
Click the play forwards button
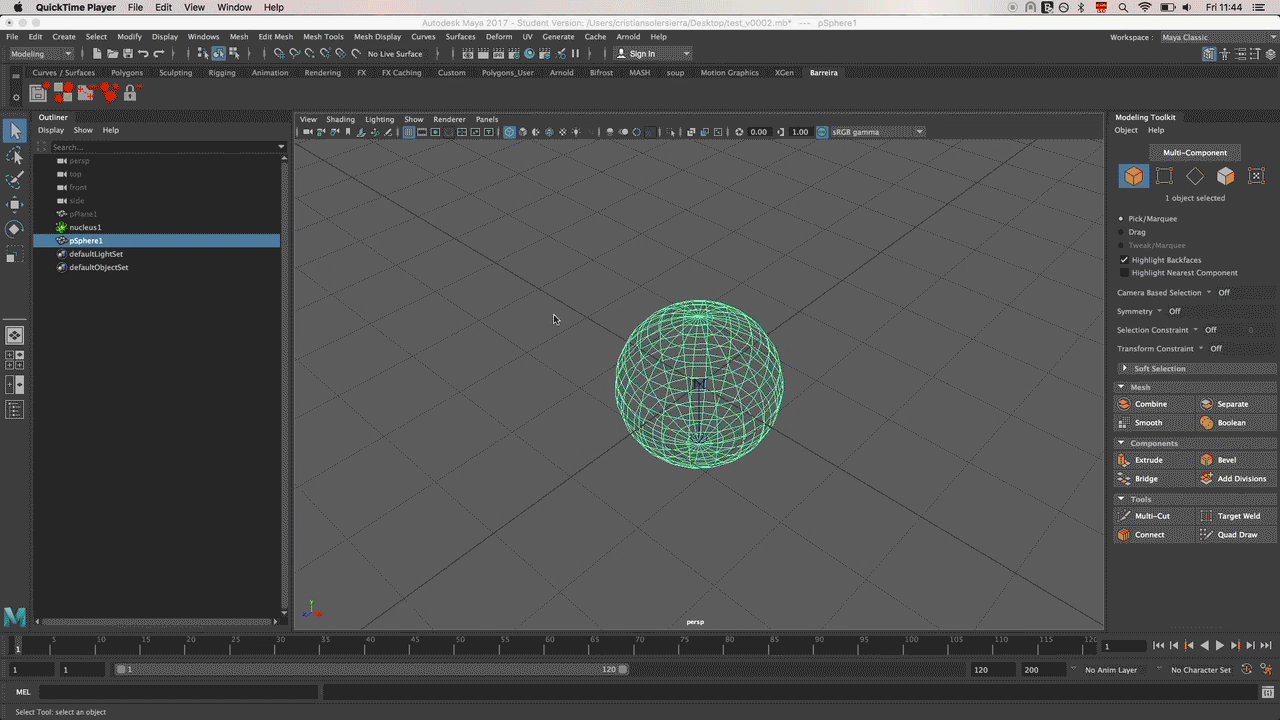(x=1220, y=646)
